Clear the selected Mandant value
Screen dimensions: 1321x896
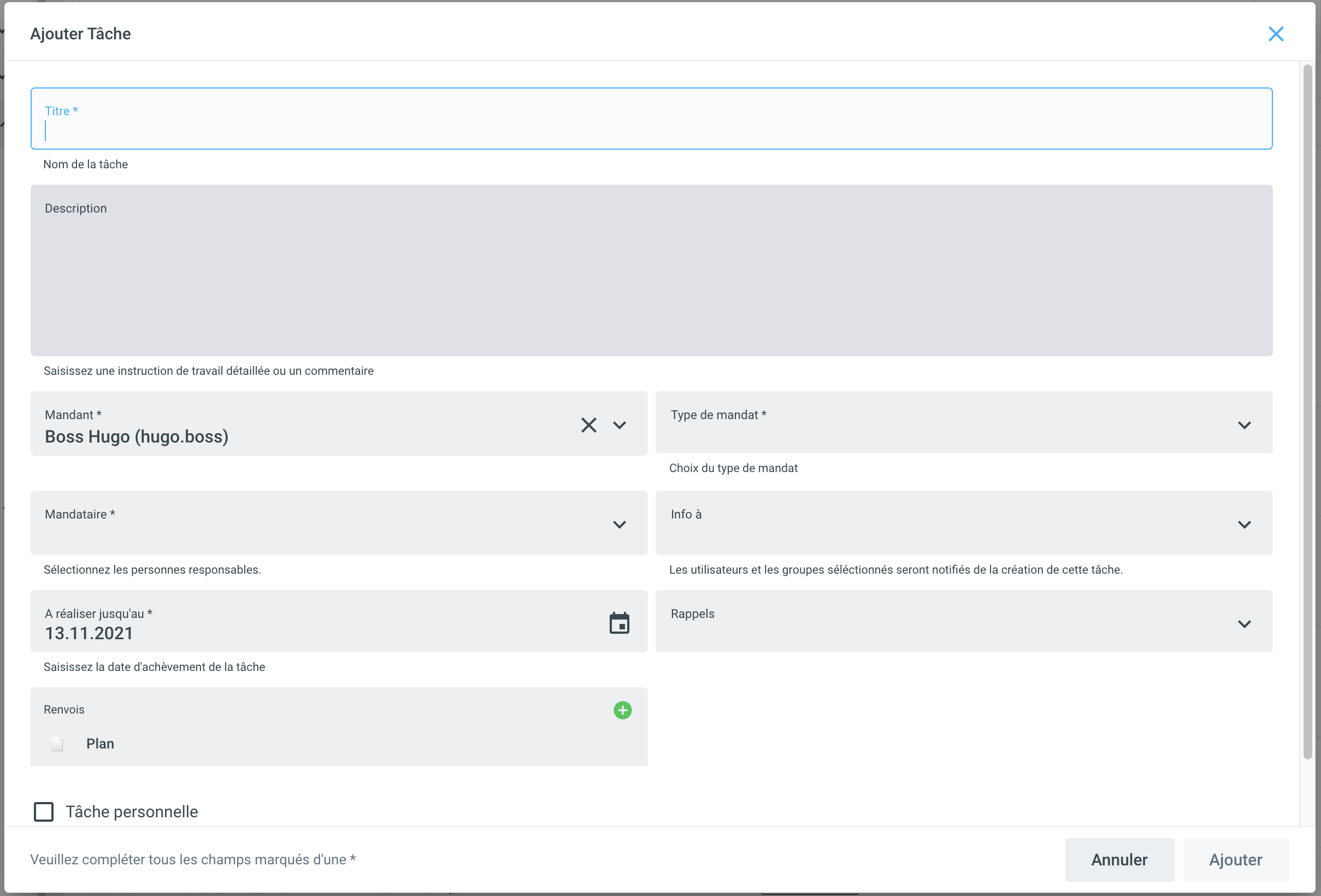point(588,425)
